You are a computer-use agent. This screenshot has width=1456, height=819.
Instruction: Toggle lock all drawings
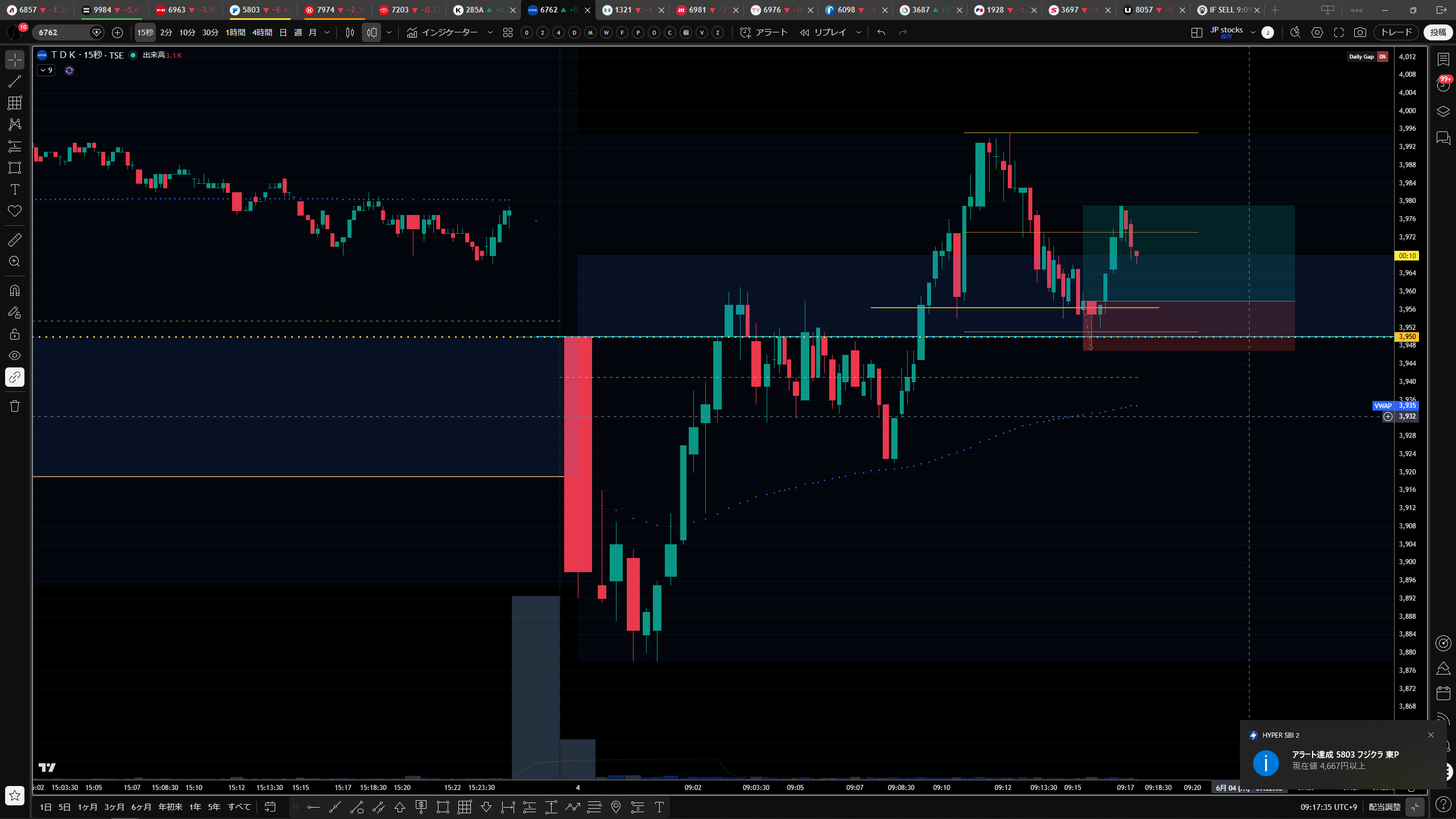(x=15, y=334)
